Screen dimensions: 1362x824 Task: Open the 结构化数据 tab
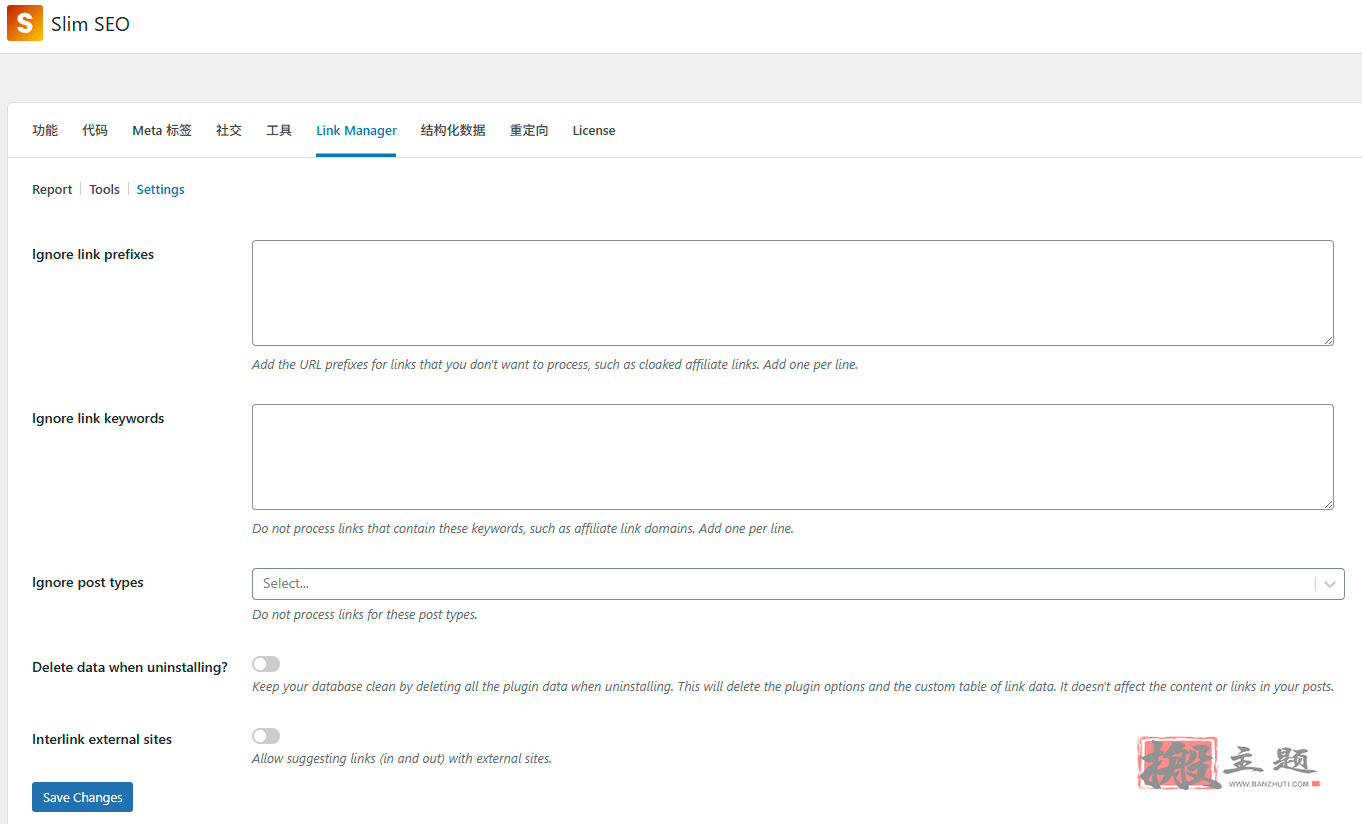click(x=453, y=130)
